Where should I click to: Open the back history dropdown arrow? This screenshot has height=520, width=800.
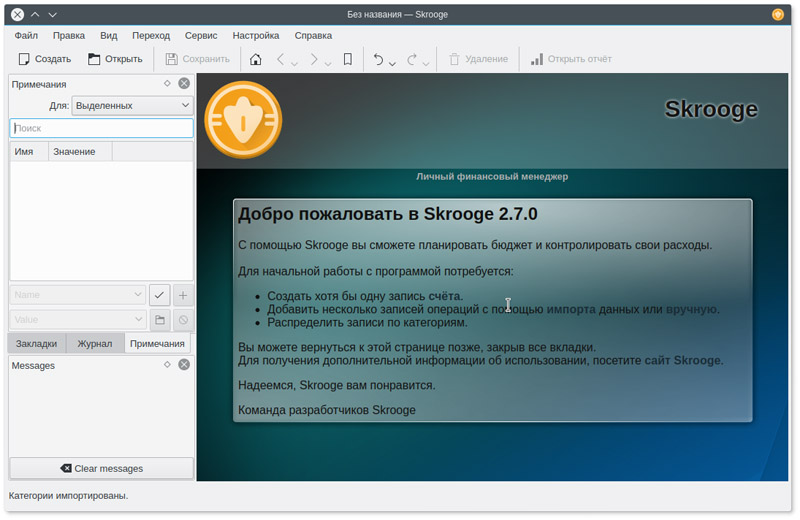[x=294, y=63]
